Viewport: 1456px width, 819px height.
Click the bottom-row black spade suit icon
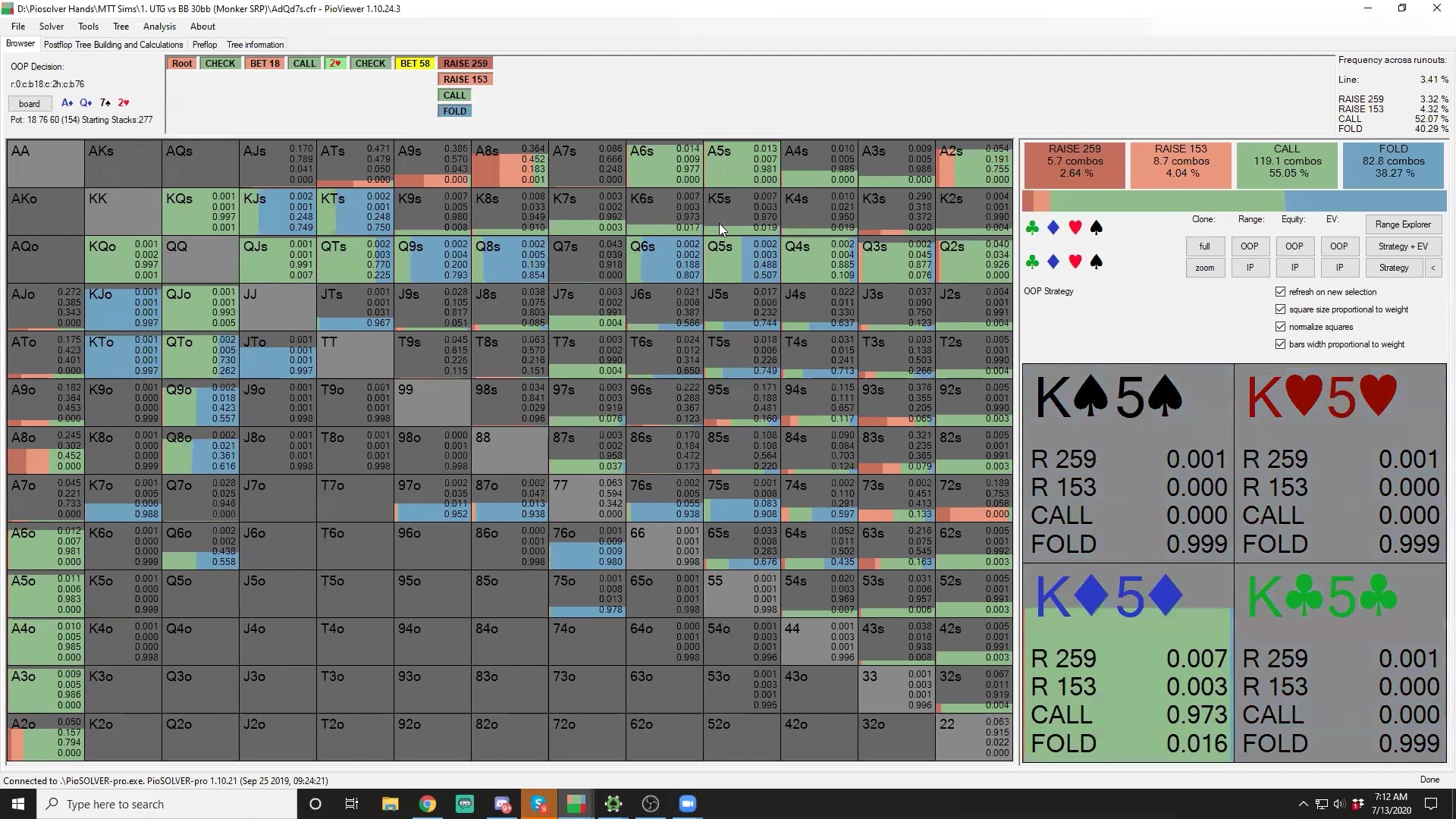pos(1096,262)
